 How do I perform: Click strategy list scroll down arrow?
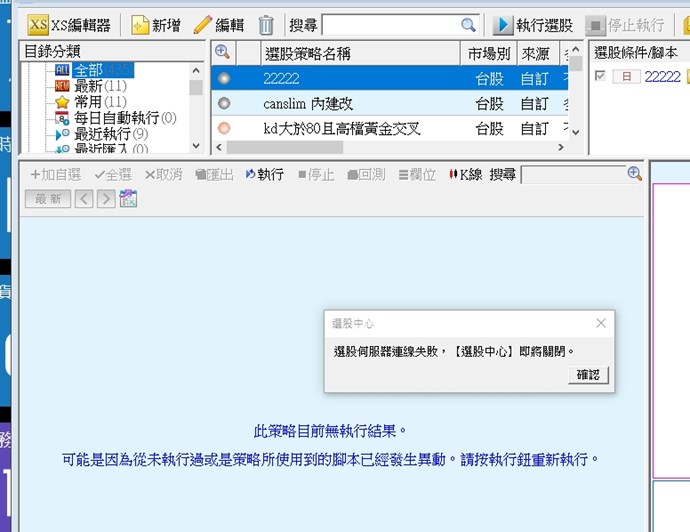[x=576, y=132]
